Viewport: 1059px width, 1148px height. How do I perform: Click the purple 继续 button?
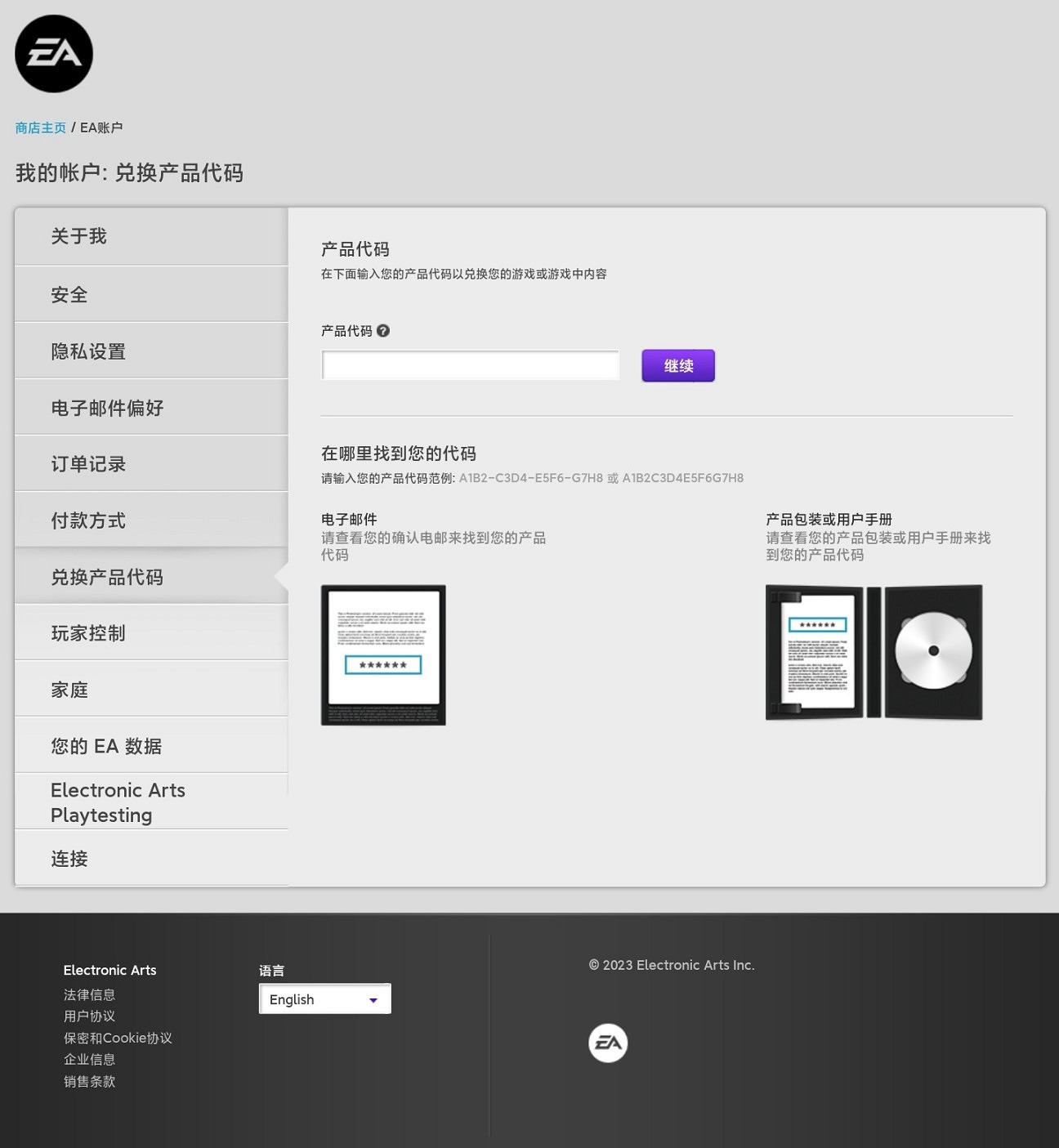[x=677, y=365]
